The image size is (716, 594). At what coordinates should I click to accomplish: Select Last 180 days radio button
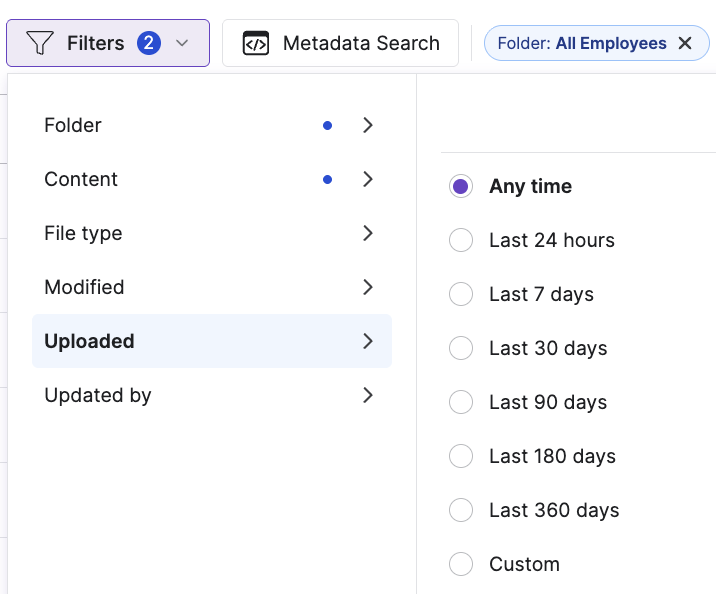[x=461, y=457]
